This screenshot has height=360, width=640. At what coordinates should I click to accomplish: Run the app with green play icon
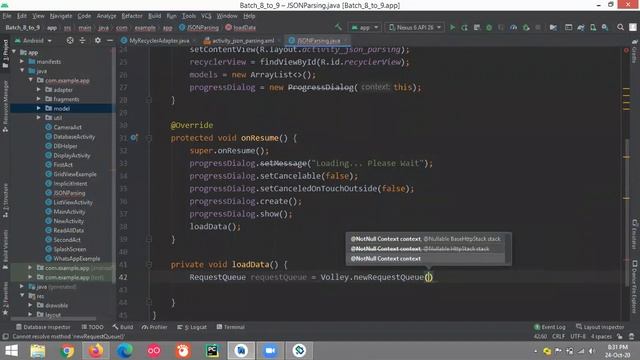point(452,27)
